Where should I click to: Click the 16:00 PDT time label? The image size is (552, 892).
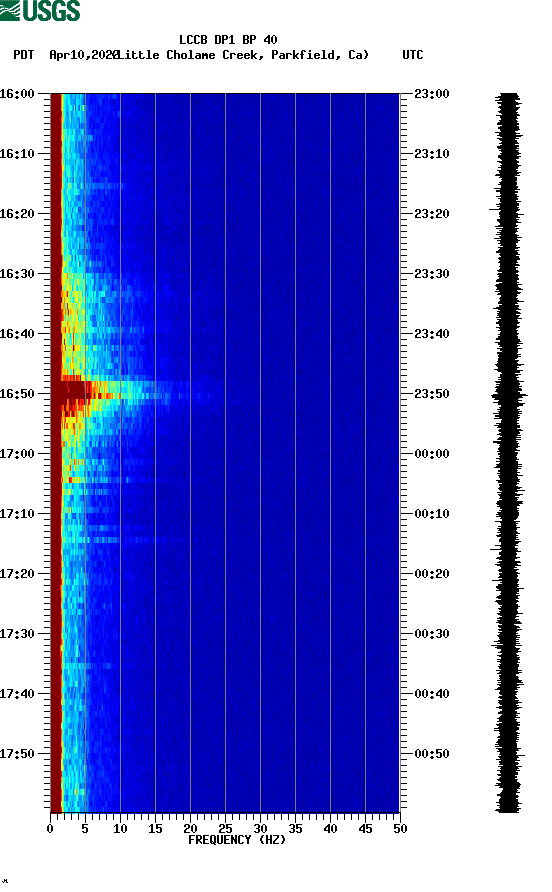click(17, 94)
